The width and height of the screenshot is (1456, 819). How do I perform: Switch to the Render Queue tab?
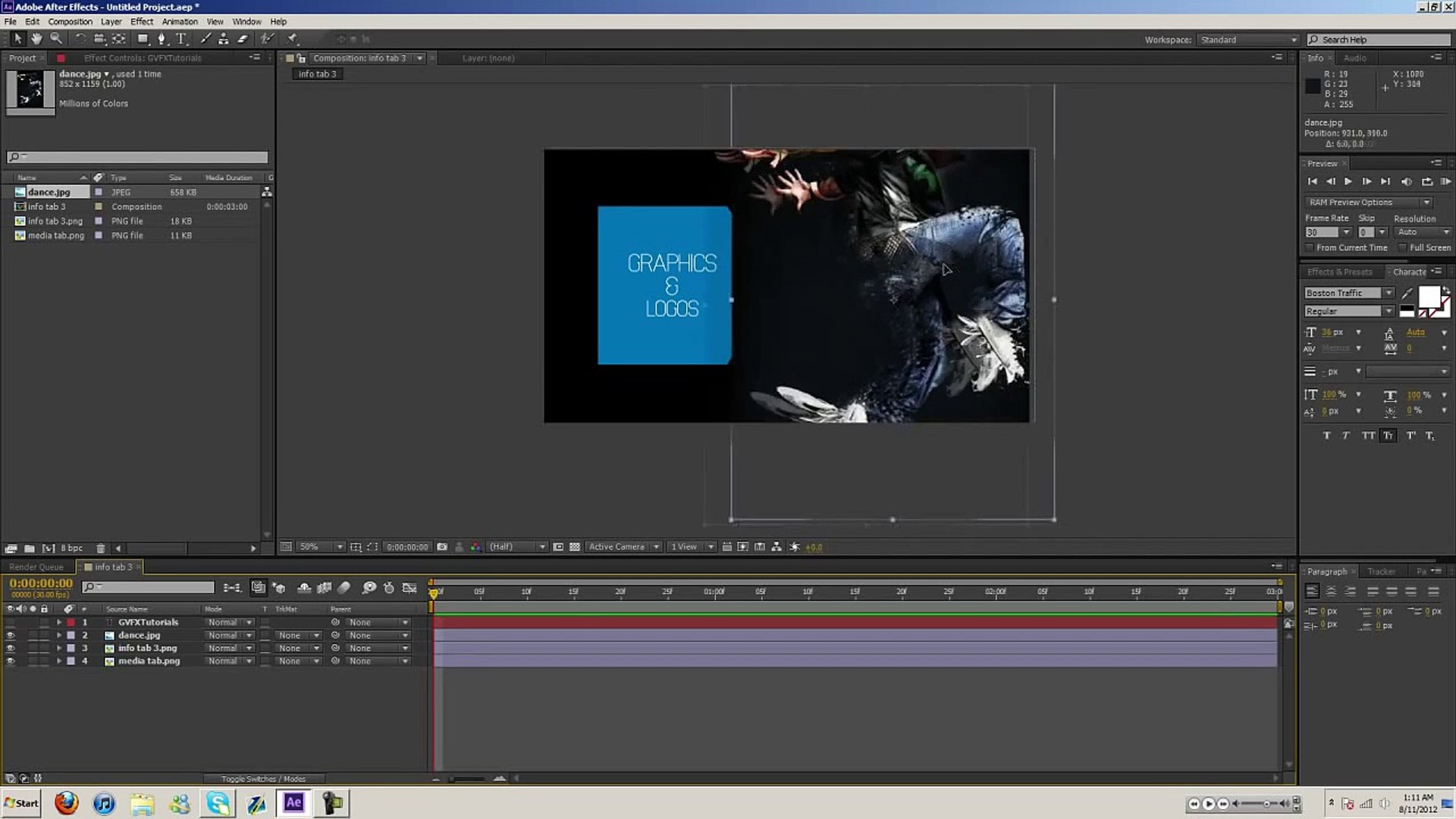click(36, 566)
